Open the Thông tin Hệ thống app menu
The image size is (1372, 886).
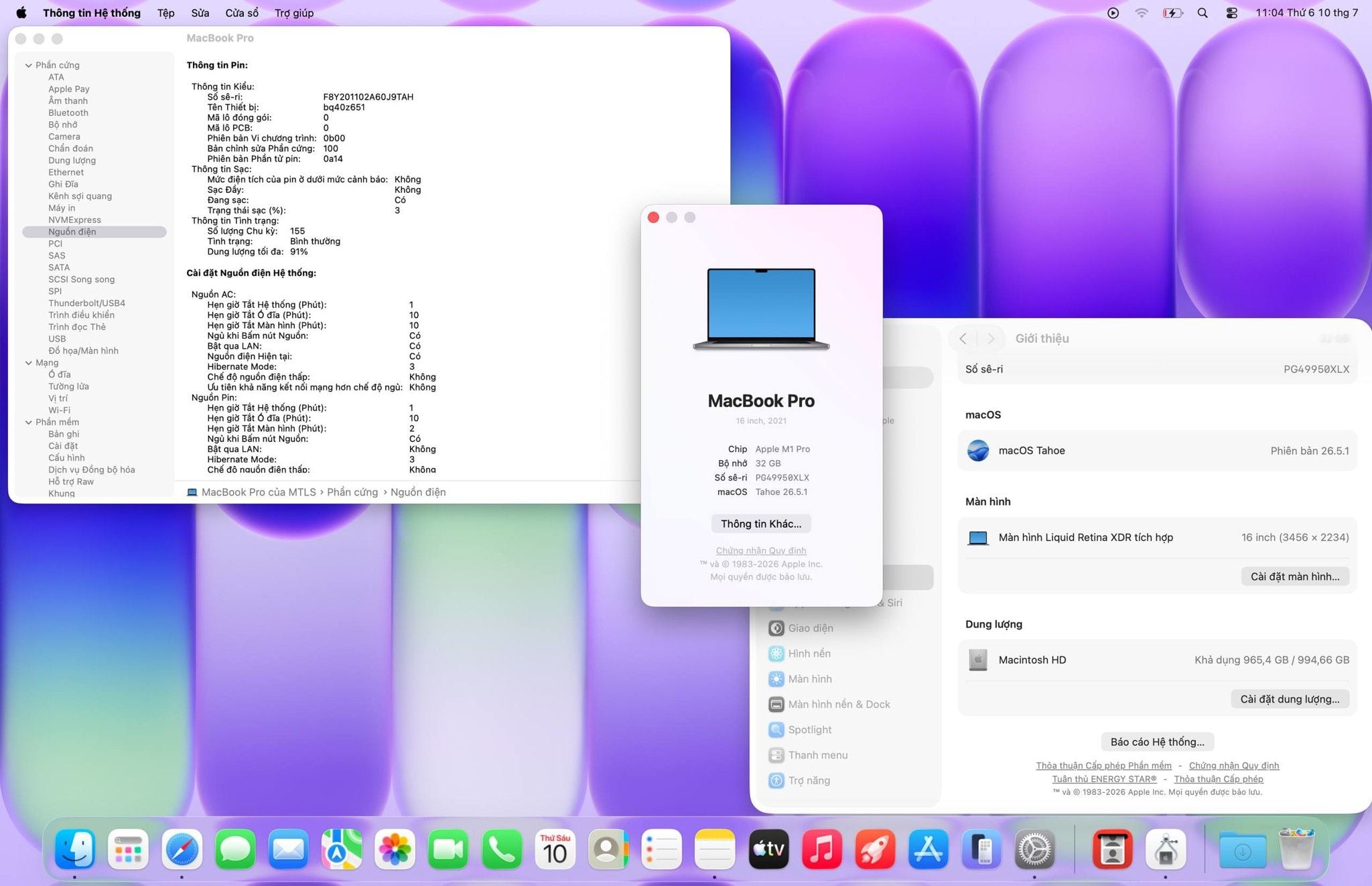point(92,13)
